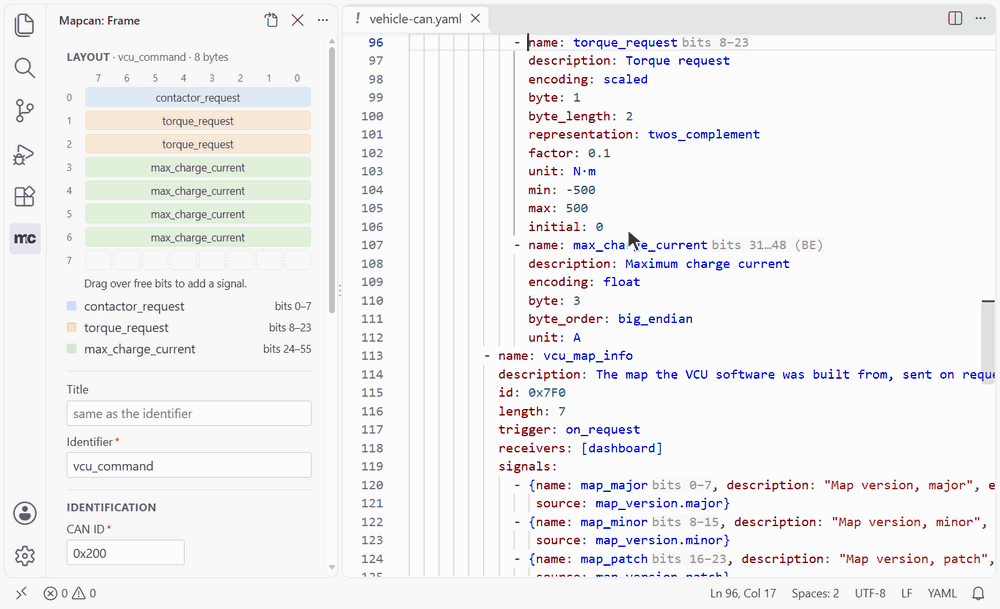
Task: Click the Title input field
Action: click(189, 413)
